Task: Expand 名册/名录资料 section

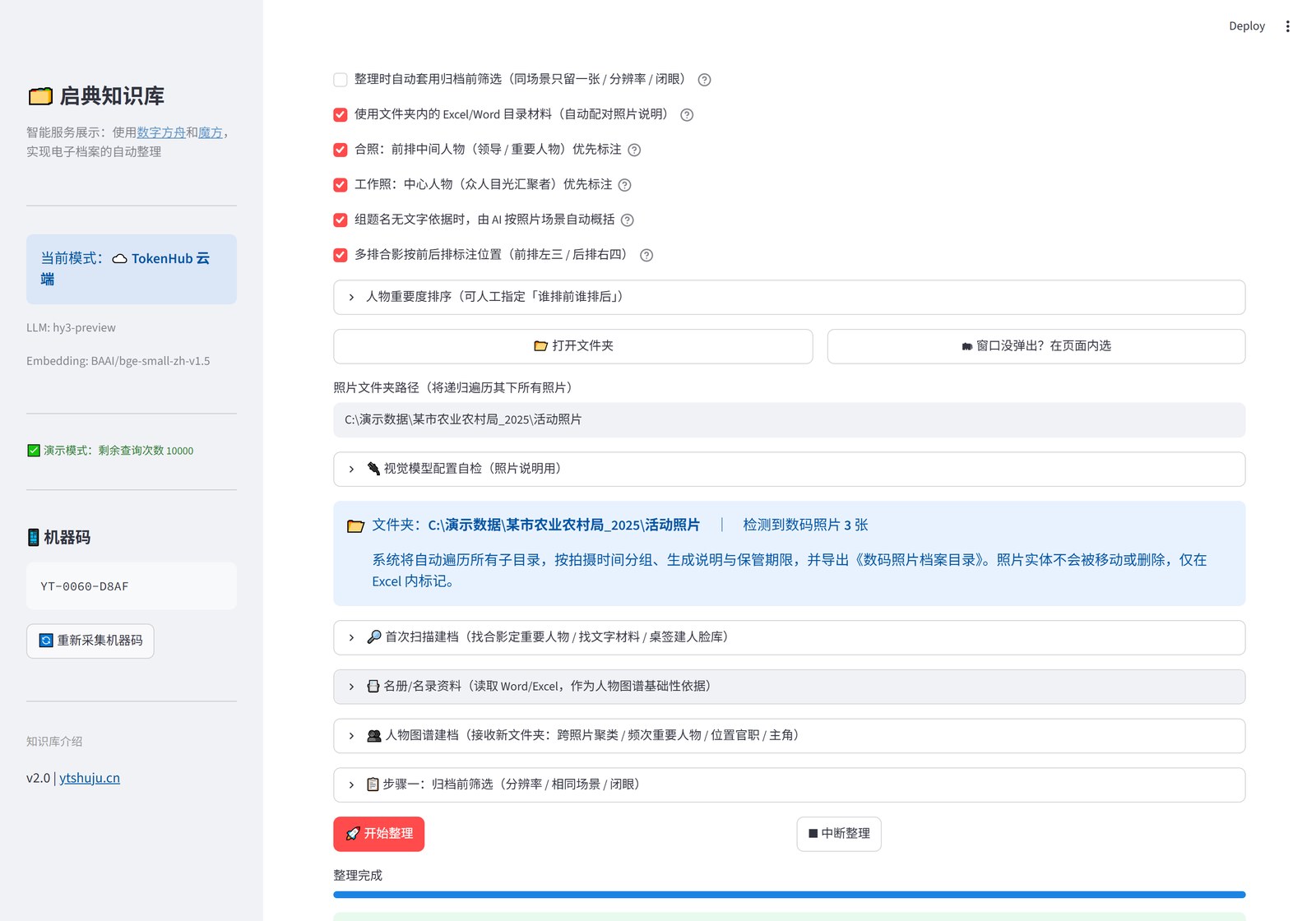Action: click(x=789, y=687)
